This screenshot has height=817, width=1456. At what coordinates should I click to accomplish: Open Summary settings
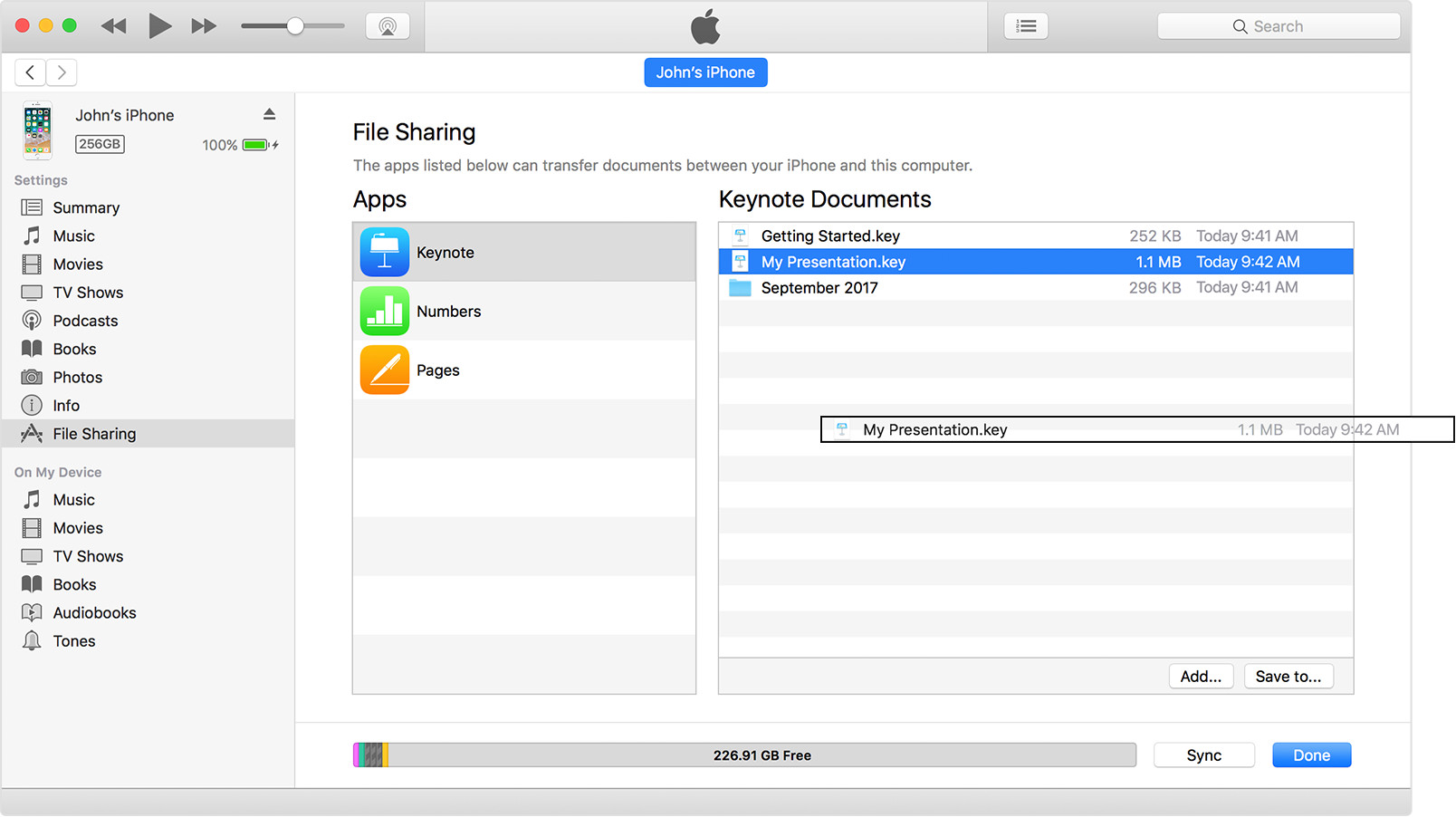click(x=86, y=207)
